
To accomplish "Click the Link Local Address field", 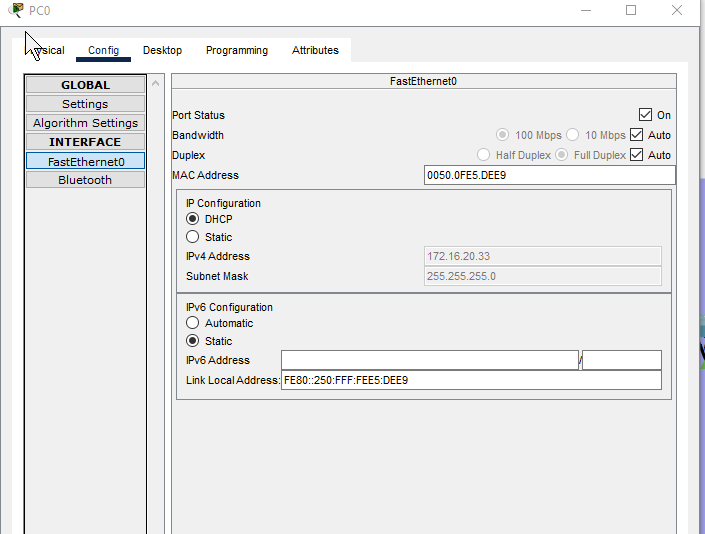I will [471, 380].
